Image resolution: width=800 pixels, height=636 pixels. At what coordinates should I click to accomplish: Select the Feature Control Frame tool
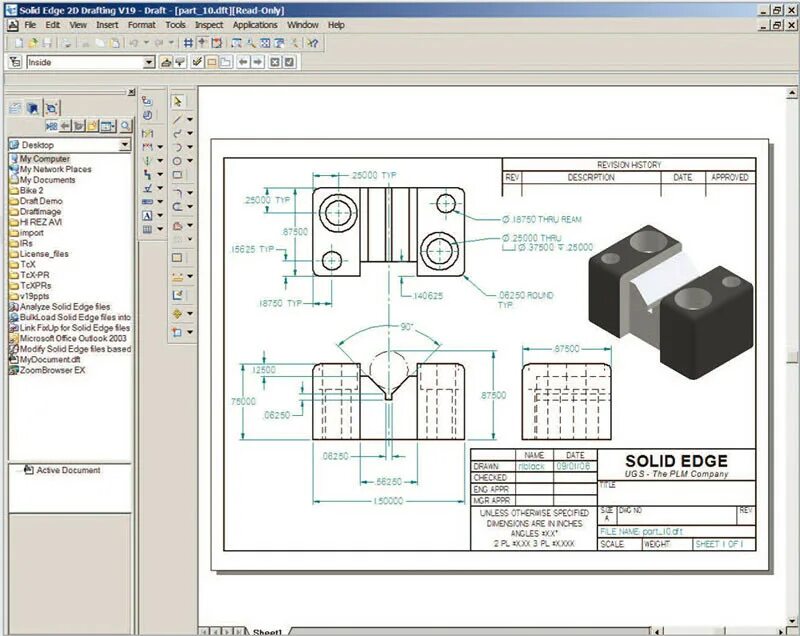pyautogui.click(x=147, y=202)
